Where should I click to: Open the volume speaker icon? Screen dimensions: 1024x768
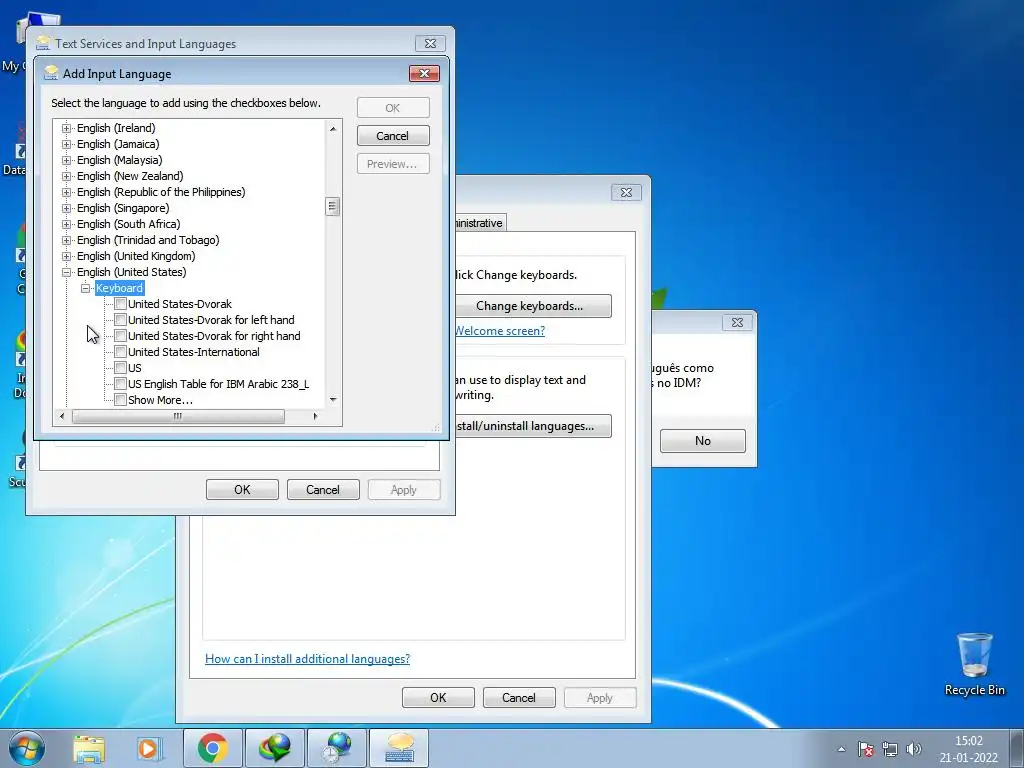(x=914, y=749)
